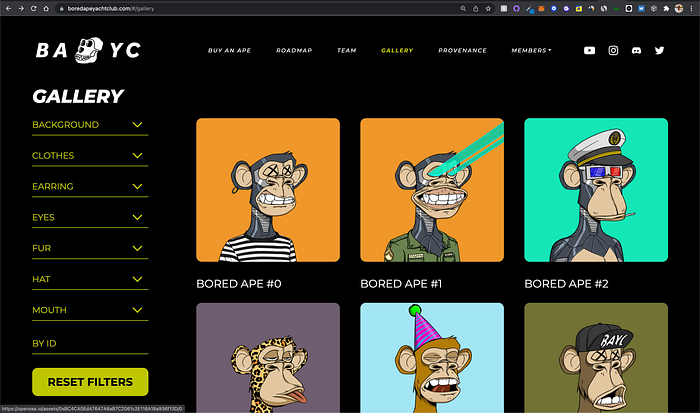
Task: Open the yellow square extension icon
Action: click(579, 8)
